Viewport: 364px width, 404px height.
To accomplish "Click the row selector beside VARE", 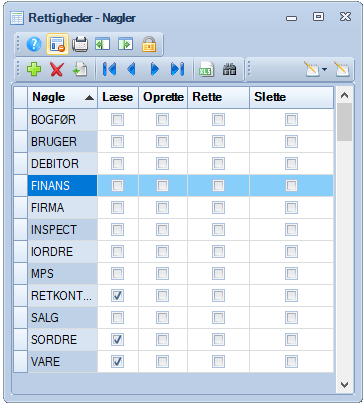I will tap(20, 361).
